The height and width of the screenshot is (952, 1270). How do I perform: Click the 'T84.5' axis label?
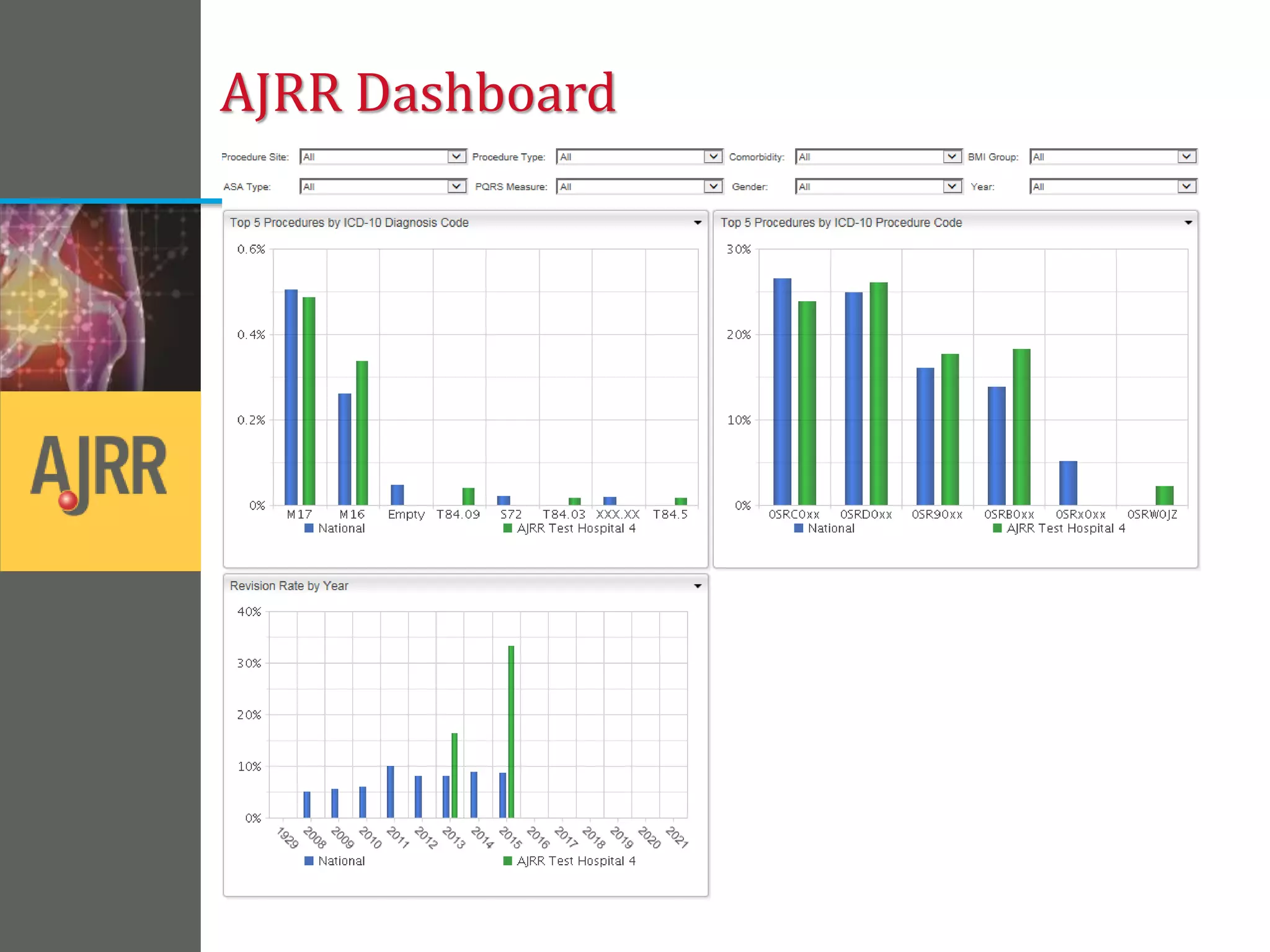tap(670, 514)
